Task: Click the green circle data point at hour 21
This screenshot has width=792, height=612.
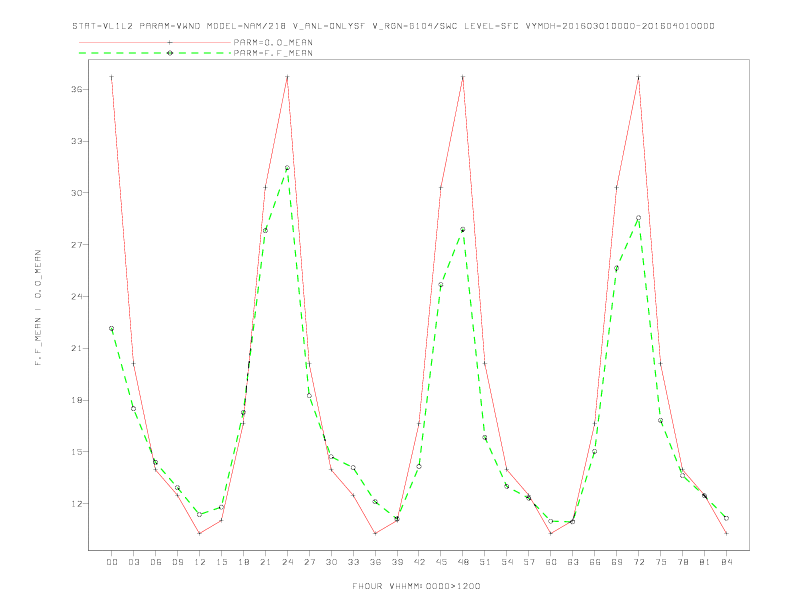Action: [x=265, y=230]
